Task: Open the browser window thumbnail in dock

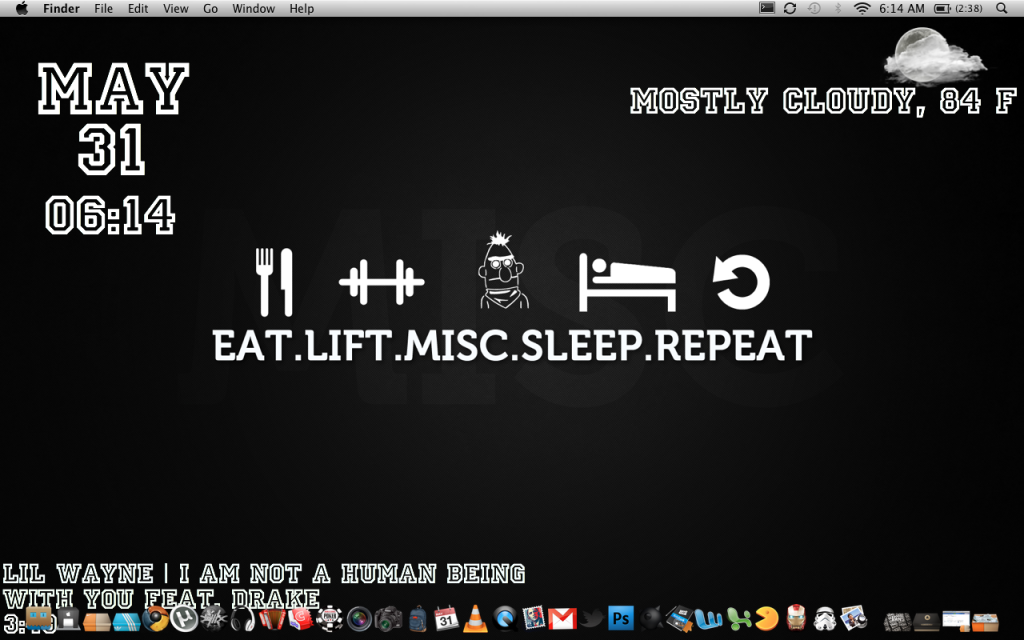Action: coord(955,620)
